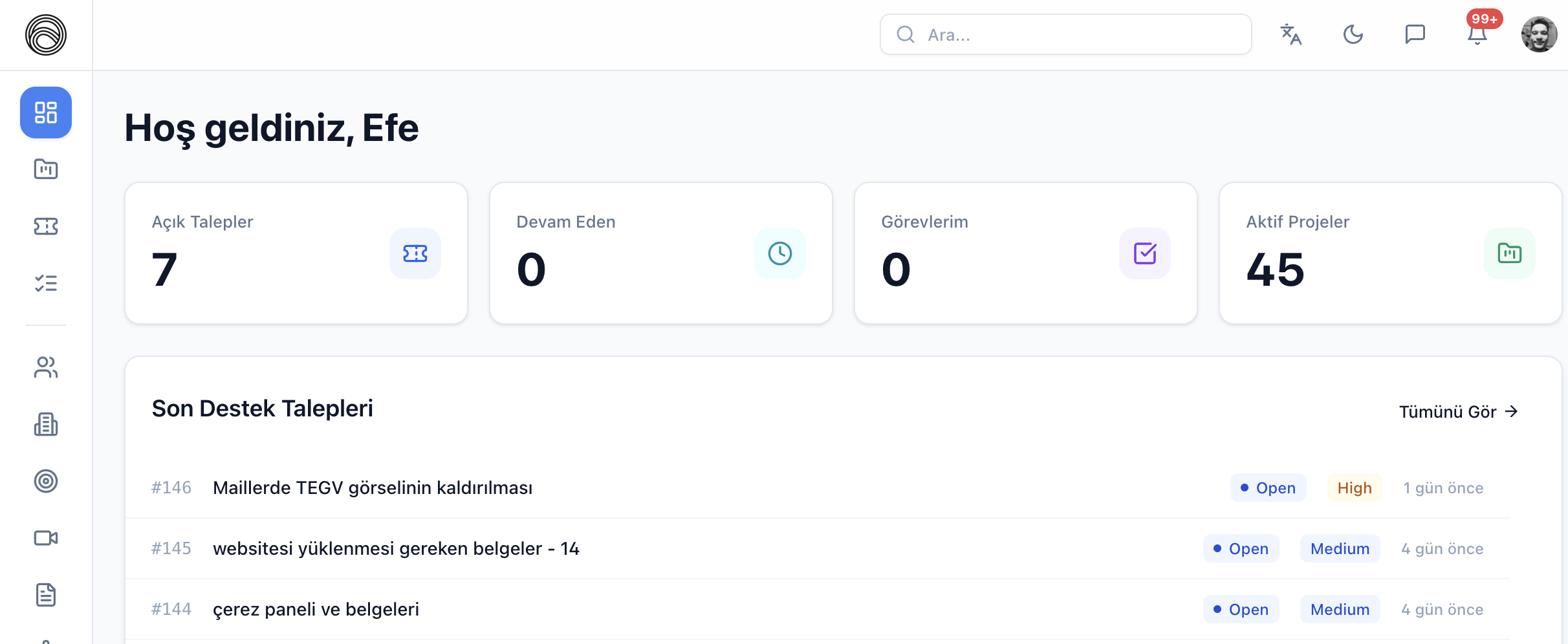Open the document icon in sidebar

[x=46, y=595]
